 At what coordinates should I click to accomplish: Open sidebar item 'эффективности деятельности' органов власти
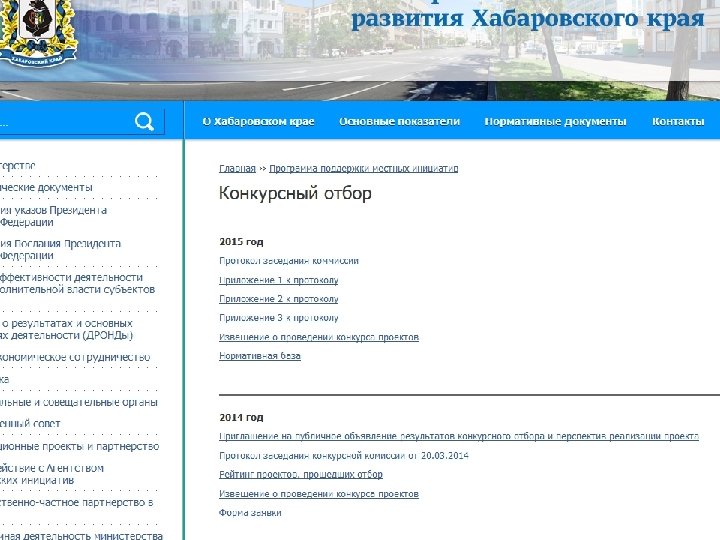pos(77,283)
